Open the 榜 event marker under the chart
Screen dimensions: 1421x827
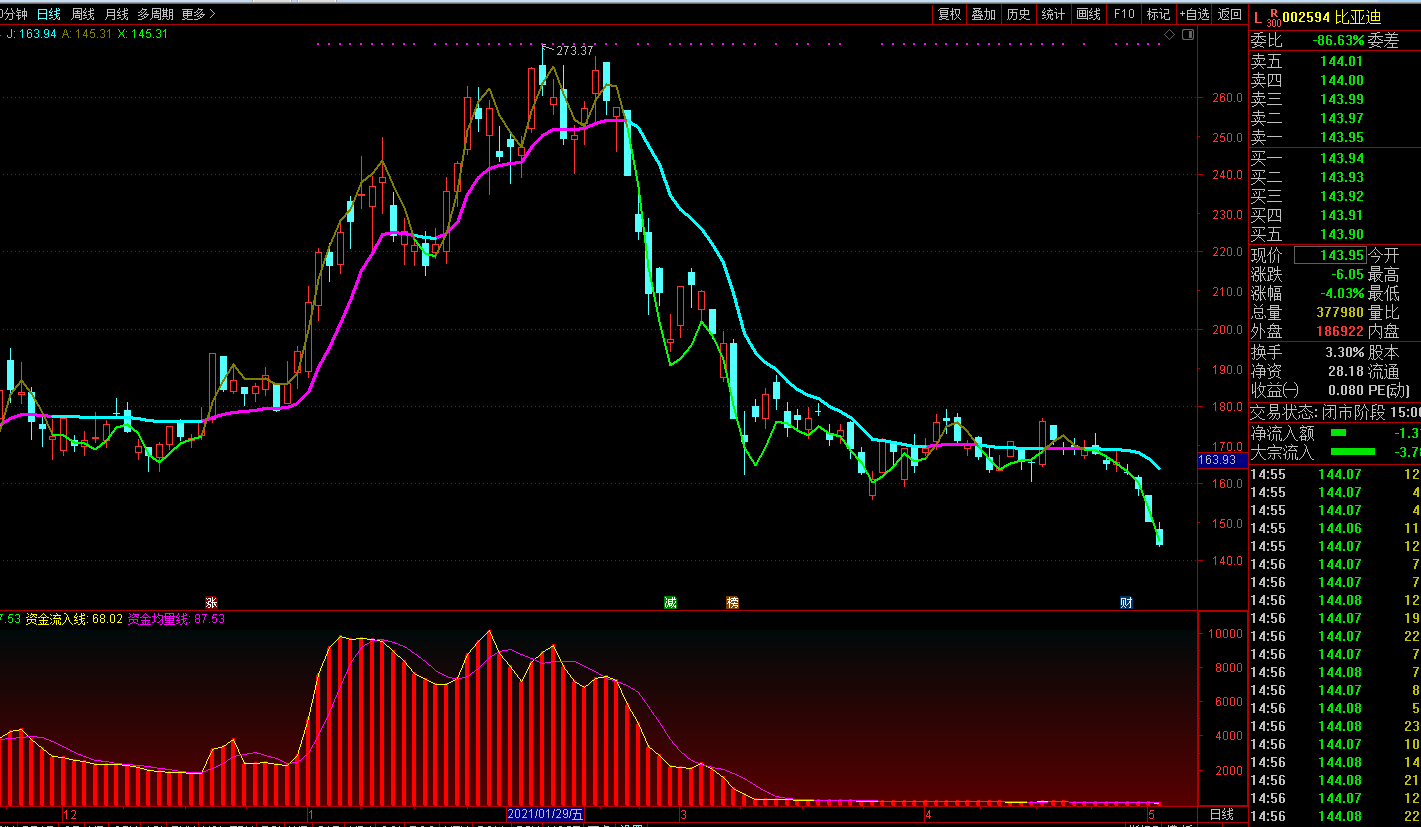(733, 602)
